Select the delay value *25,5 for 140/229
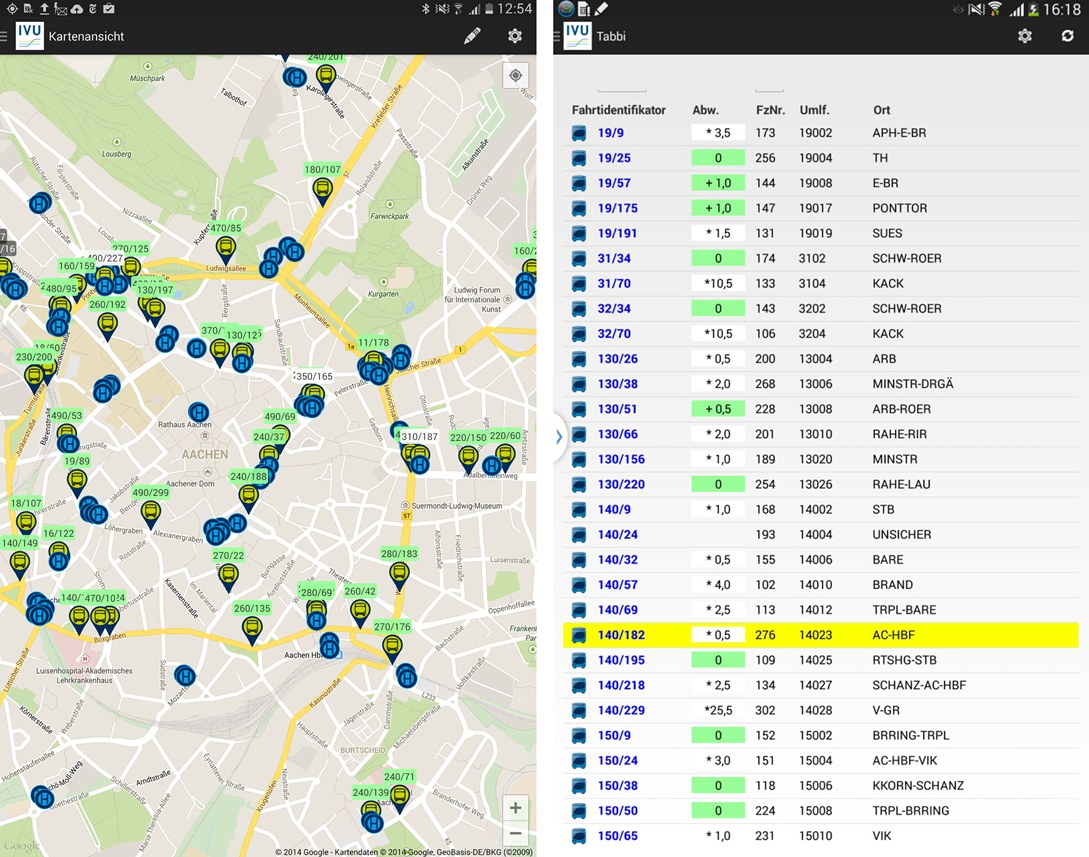Screen dimensions: 1089x857 [718, 710]
